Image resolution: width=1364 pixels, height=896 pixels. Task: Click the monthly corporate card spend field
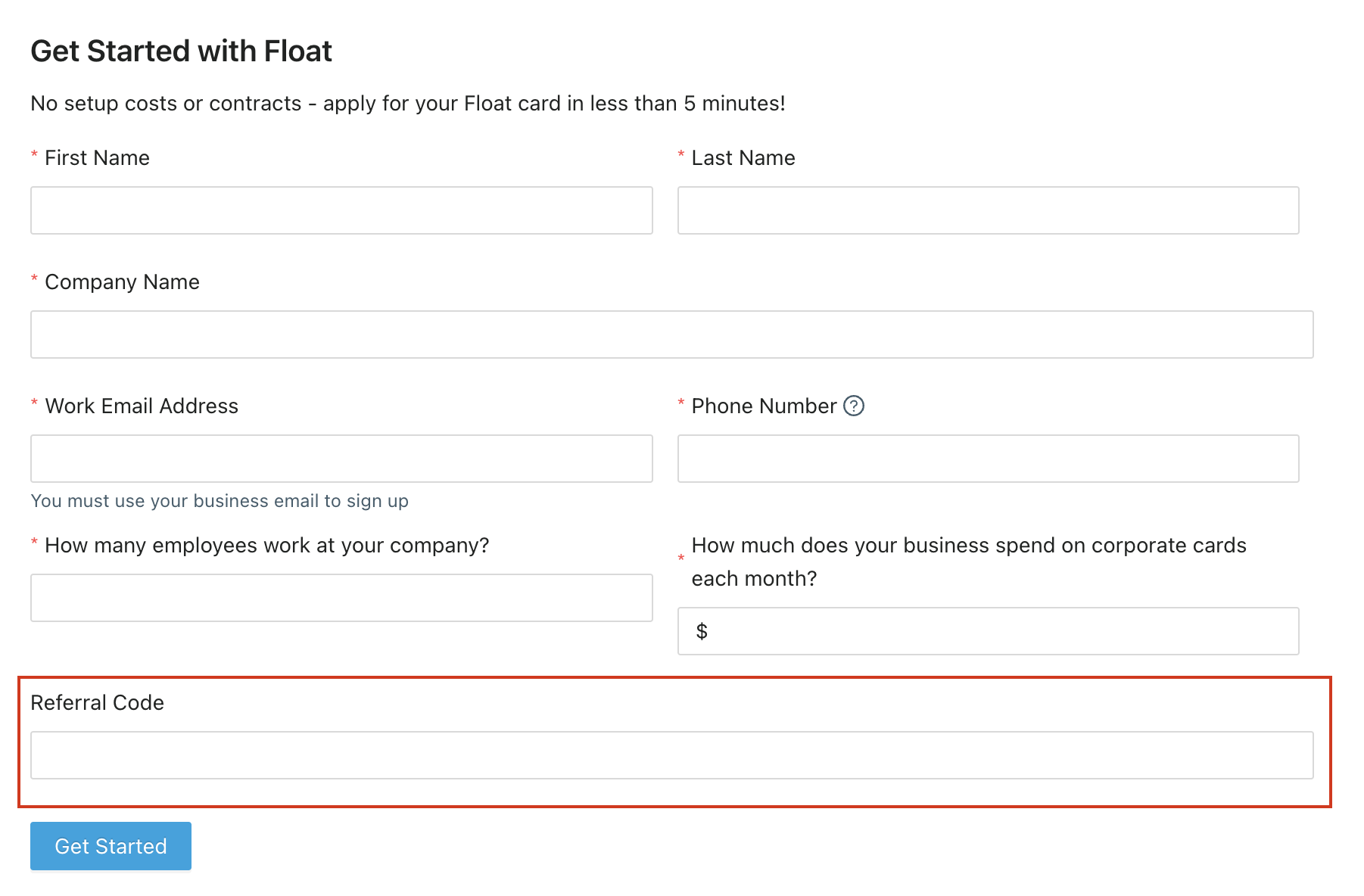point(988,631)
